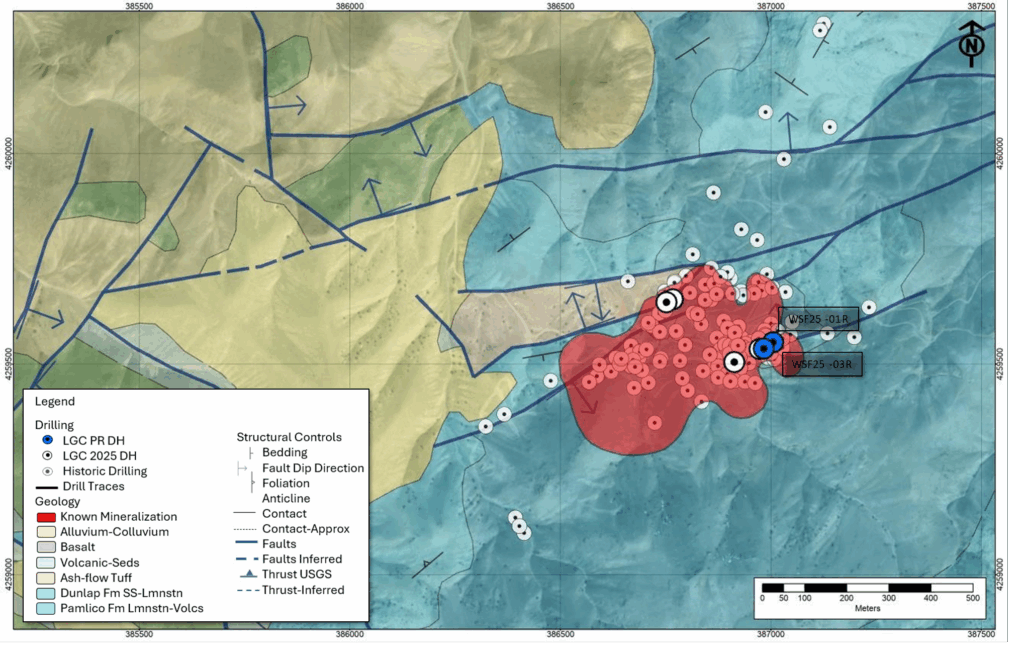Choose the Pamlico Fm Lmnstn-Volcs swatch
The height and width of the screenshot is (658, 1024).
[48, 608]
